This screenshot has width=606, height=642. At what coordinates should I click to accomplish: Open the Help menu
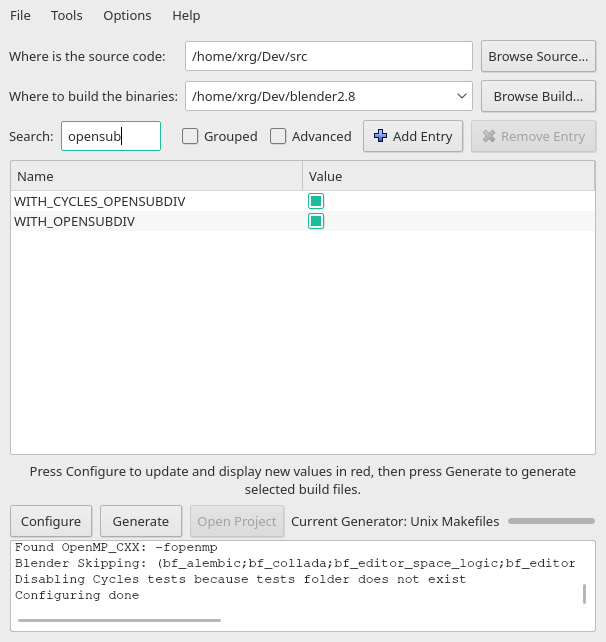[186, 16]
